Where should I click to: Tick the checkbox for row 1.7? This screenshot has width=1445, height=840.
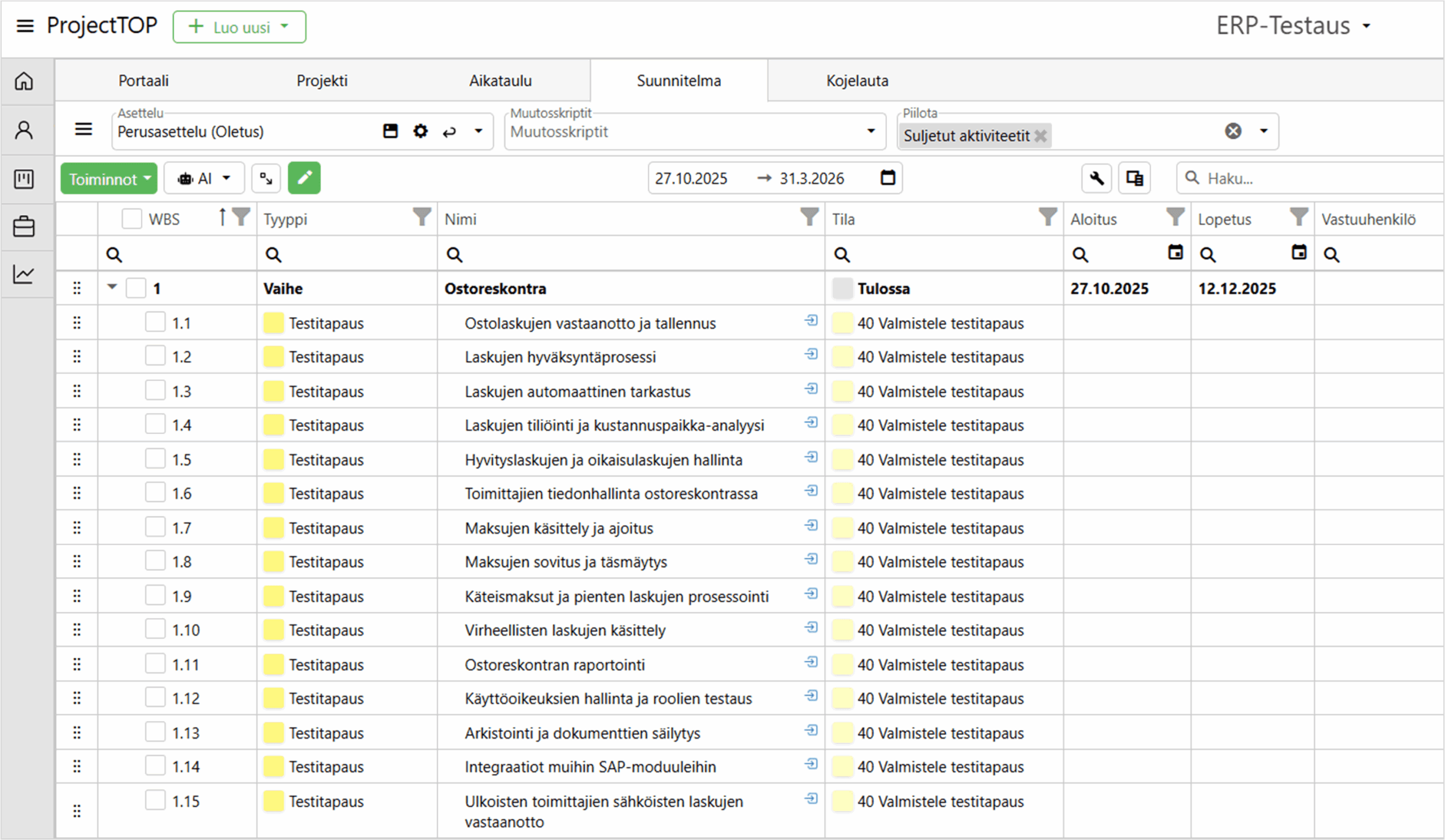155,527
